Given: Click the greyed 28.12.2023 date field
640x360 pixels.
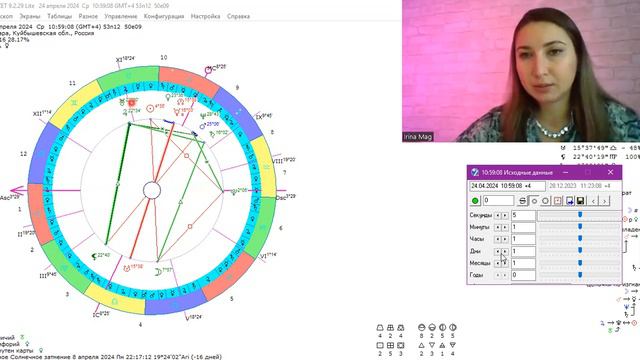Looking at the screenshot, I should click(583, 186).
